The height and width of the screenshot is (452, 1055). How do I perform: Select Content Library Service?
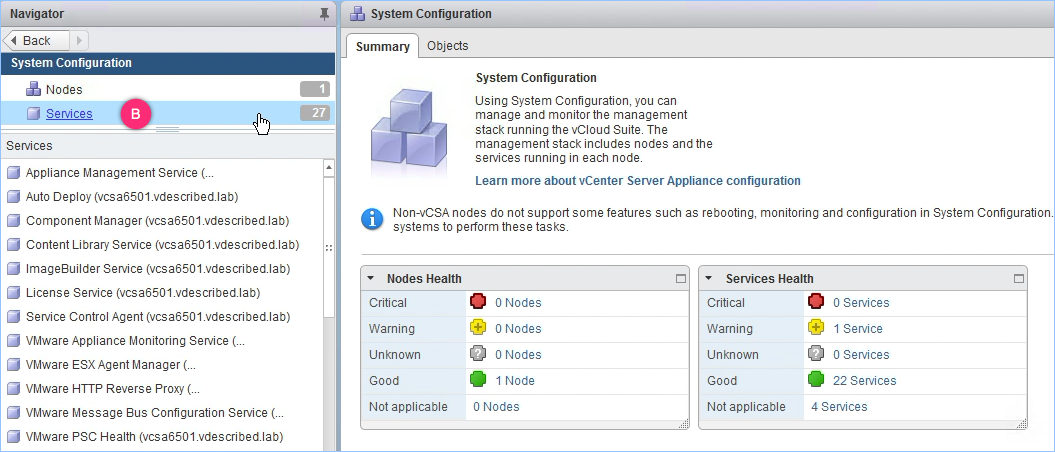tap(162, 245)
